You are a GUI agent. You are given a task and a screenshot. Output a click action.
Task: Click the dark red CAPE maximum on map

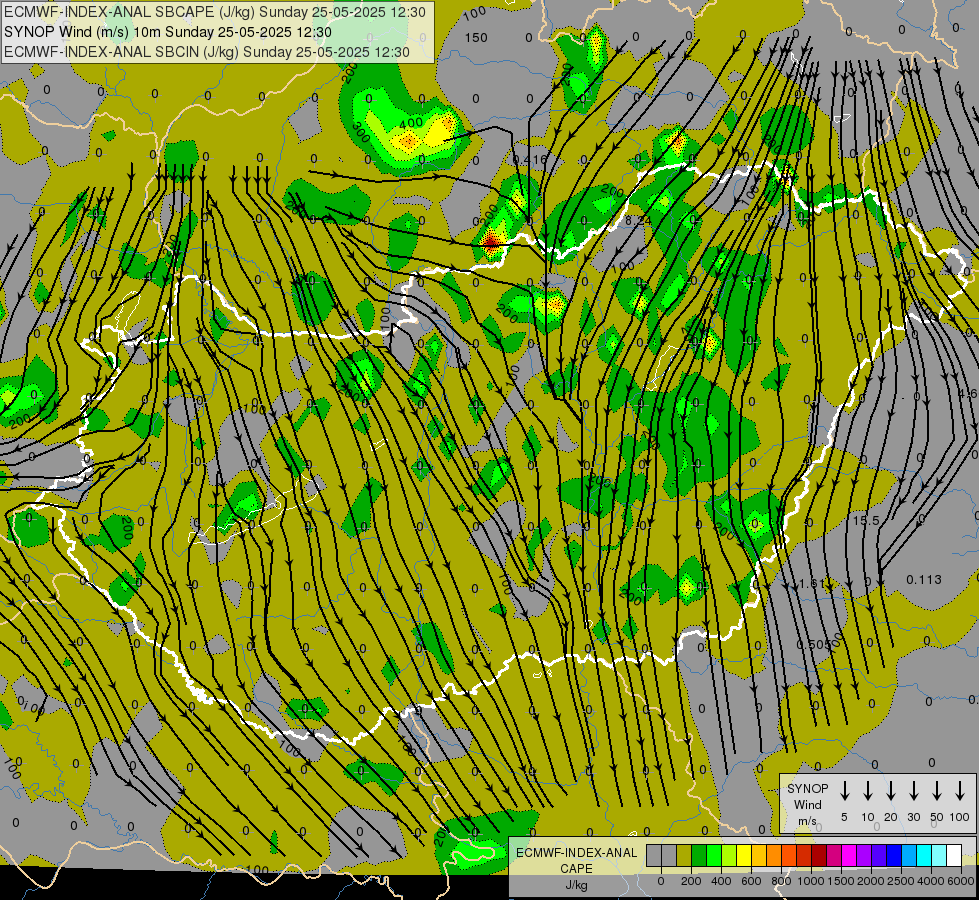[x=491, y=241]
